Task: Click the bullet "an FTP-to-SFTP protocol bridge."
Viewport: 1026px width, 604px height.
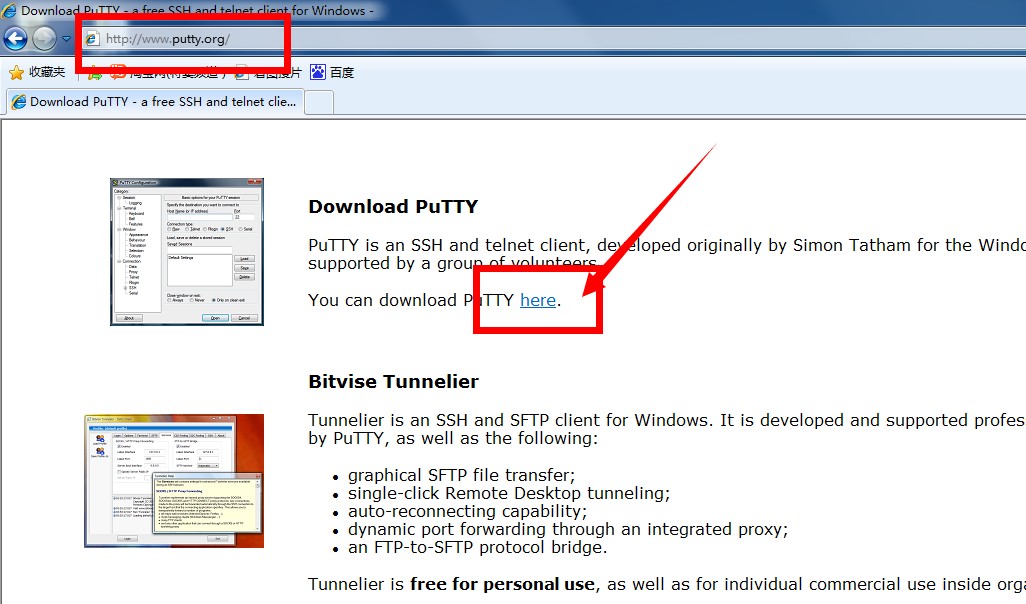Action: [x=478, y=547]
